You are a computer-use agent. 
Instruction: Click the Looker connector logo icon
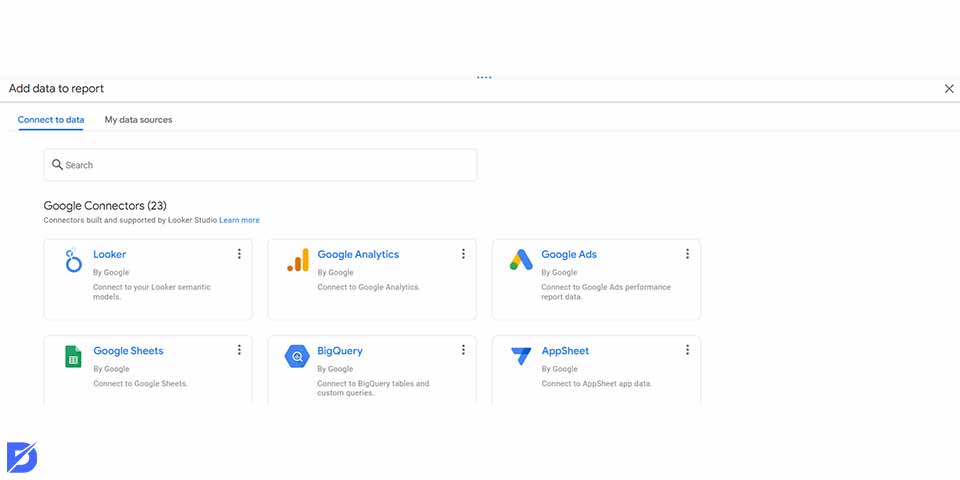[x=73, y=260]
